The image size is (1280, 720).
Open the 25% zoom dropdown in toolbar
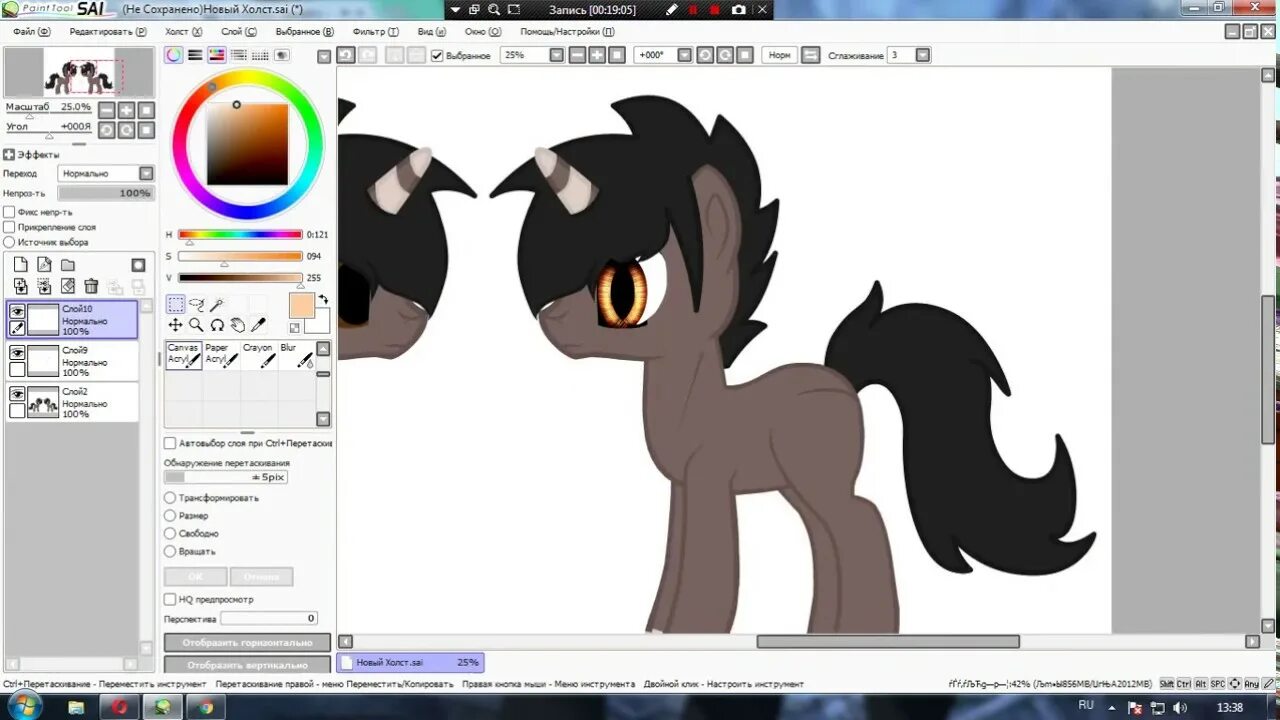pos(557,55)
